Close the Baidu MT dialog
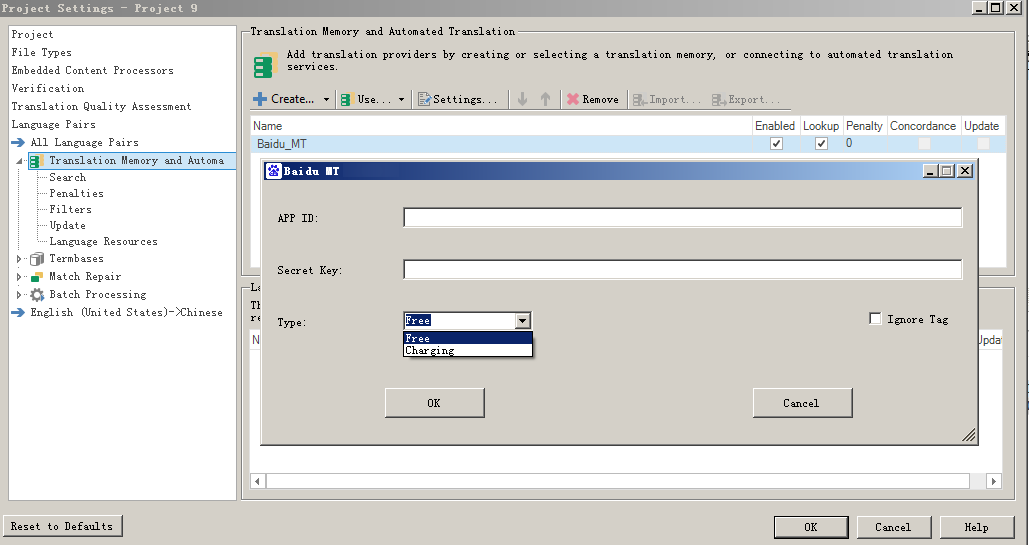The height and width of the screenshot is (545, 1029). click(964, 171)
